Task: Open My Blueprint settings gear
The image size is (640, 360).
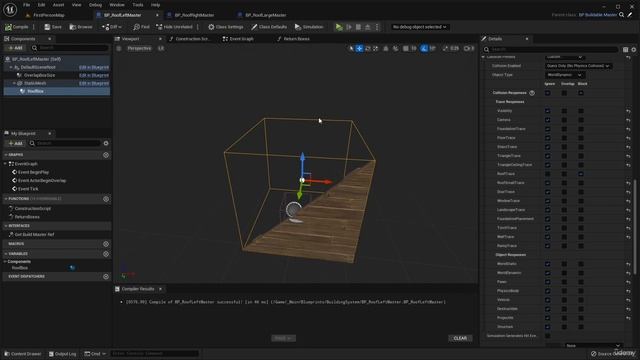Action: [106, 143]
